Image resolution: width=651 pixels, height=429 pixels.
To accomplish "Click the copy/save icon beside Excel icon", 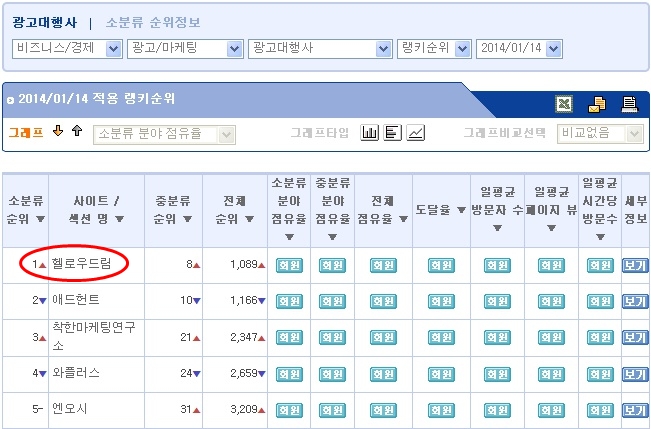I will coord(597,103).
